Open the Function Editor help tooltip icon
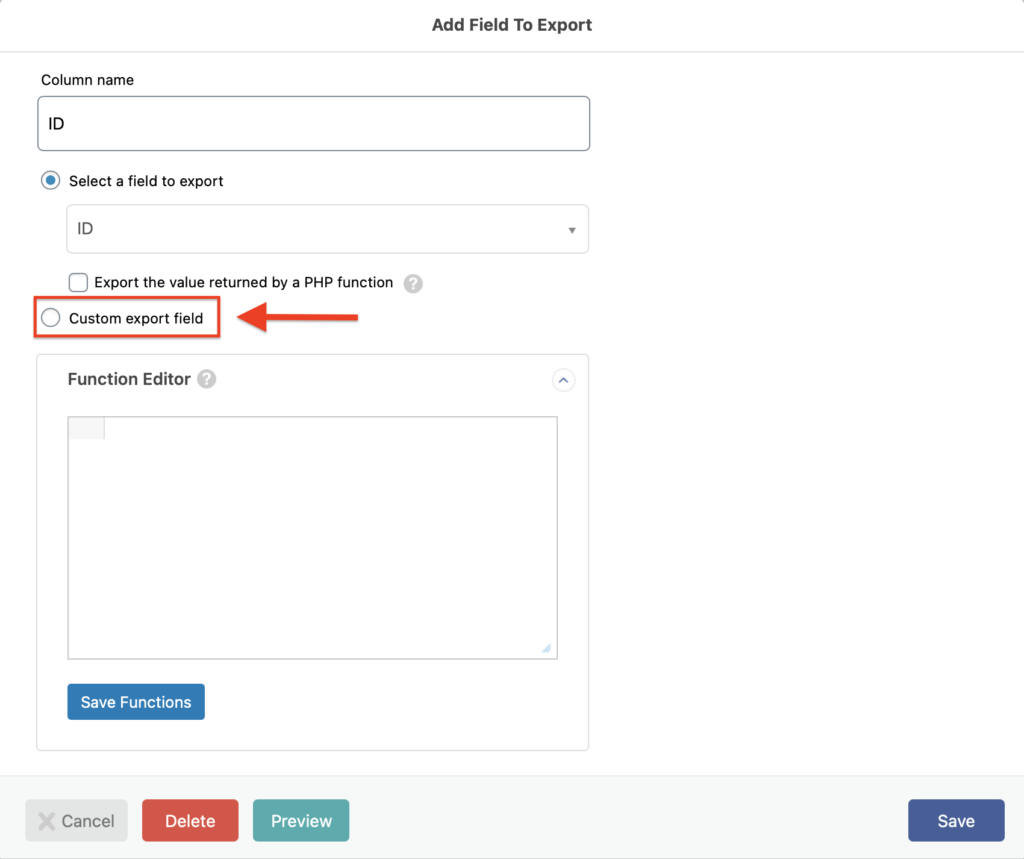This screenshot has height=859, width=1024. click(x=207, y=379)
